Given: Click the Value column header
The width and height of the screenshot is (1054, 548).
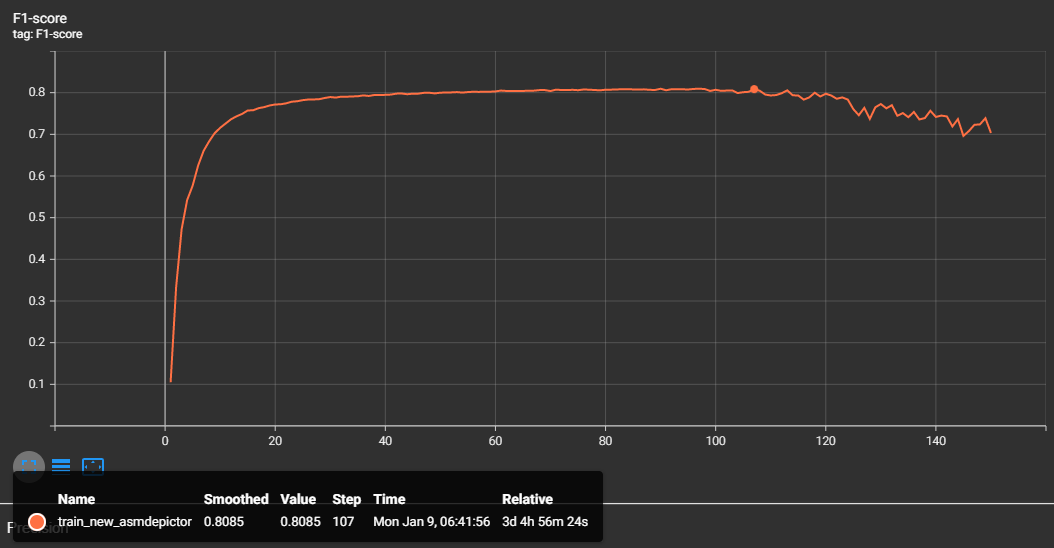Looking at the screenshot, I should click(x=298, y=499).
